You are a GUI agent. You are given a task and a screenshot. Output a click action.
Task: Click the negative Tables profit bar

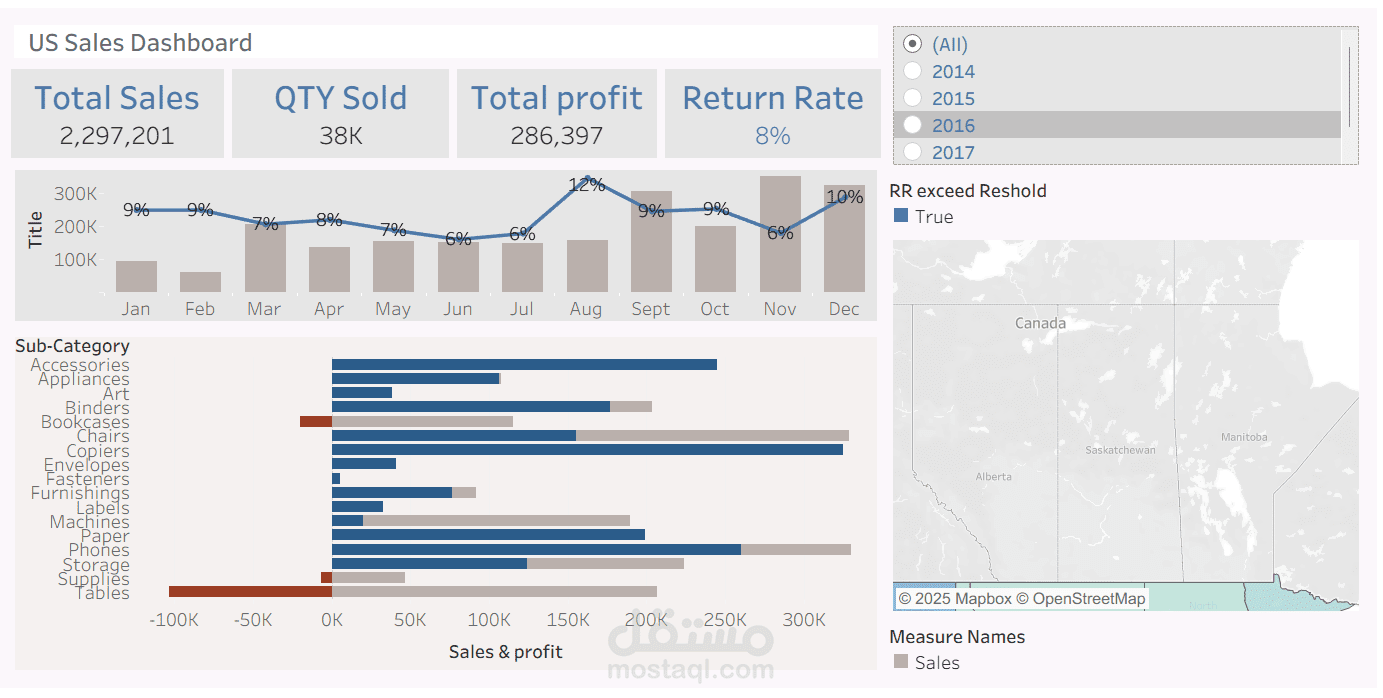point(250,591)
